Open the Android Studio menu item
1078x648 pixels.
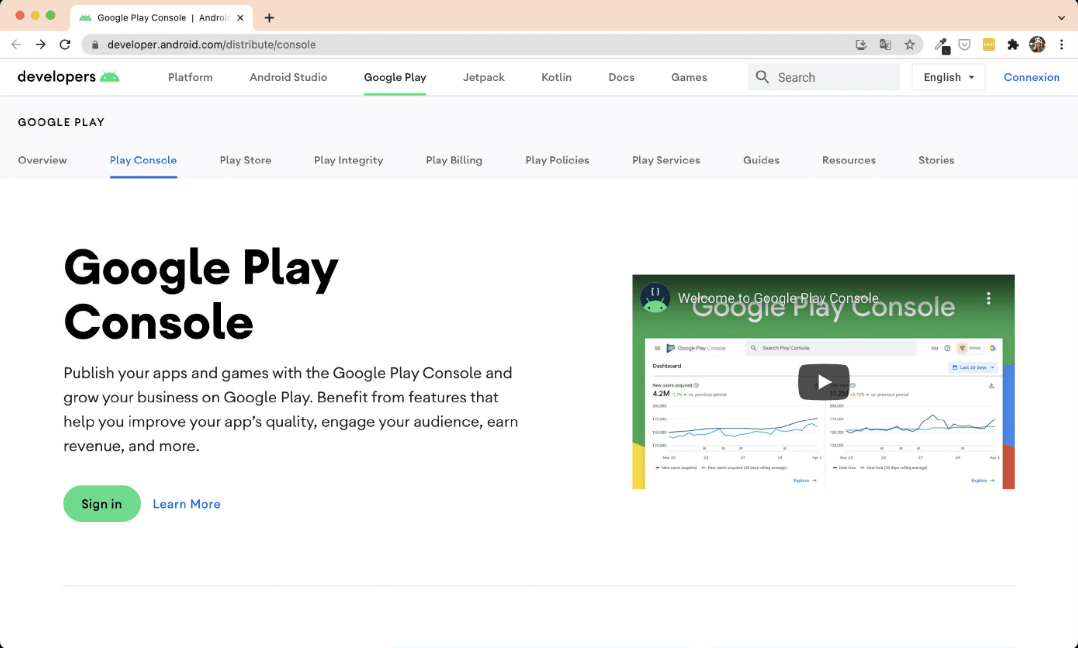click(x=288, y=77)
